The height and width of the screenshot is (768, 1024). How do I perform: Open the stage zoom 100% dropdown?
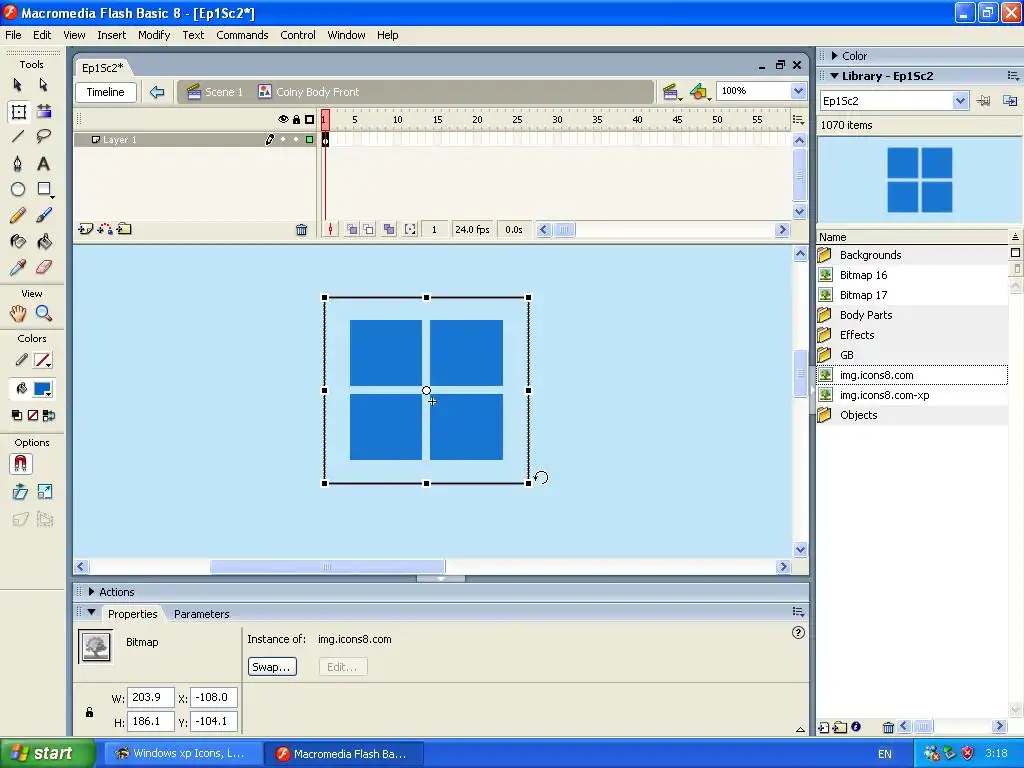click(798, 91)
